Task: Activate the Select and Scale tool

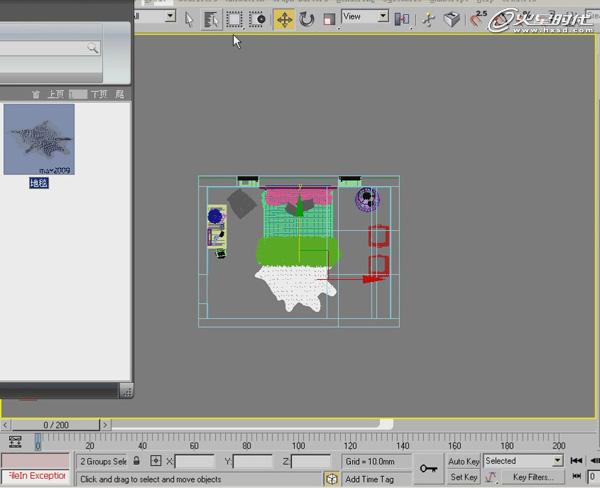Action: pyautogui.click(x=328, y=18)
